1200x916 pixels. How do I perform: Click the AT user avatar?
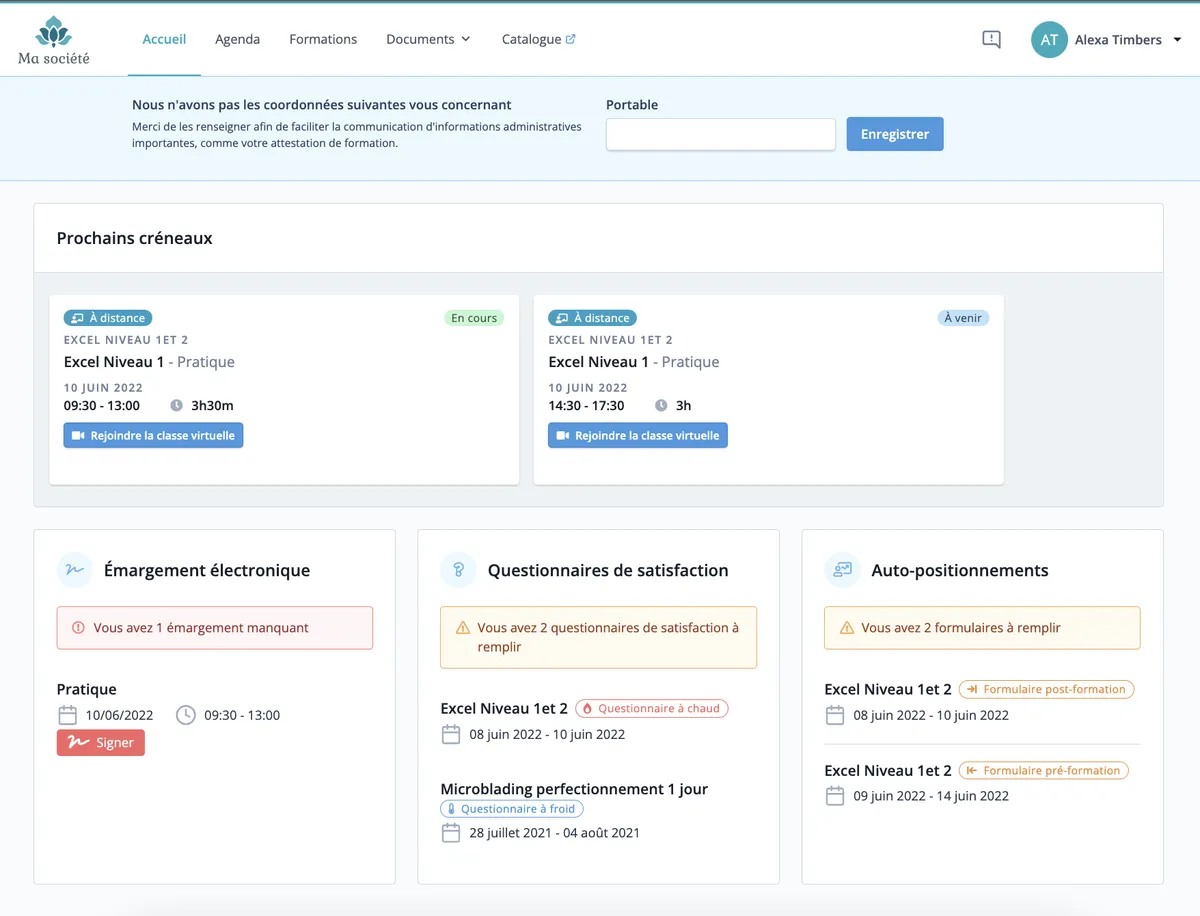1049,40
